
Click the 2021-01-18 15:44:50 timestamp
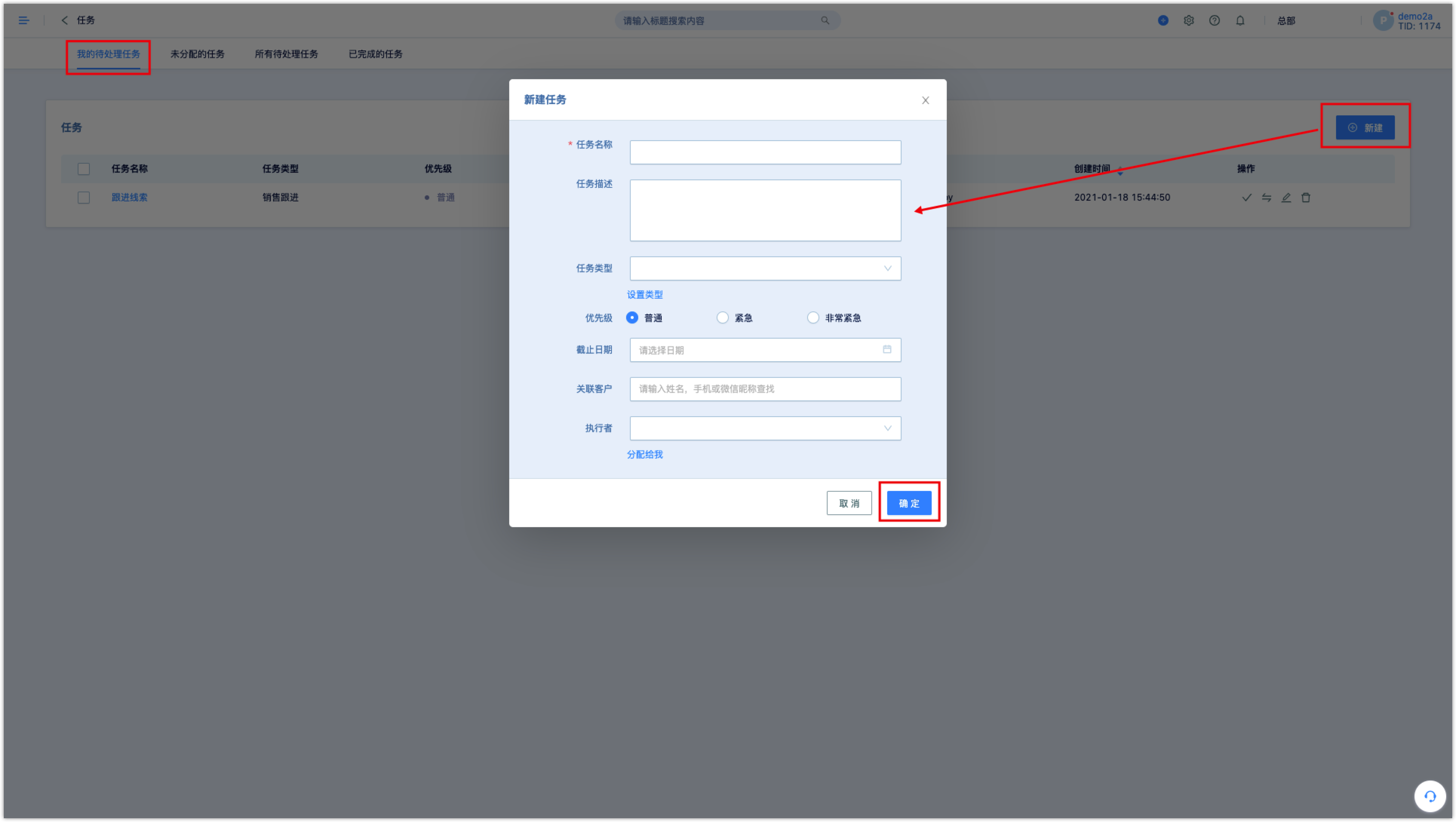click(1122, 197)
